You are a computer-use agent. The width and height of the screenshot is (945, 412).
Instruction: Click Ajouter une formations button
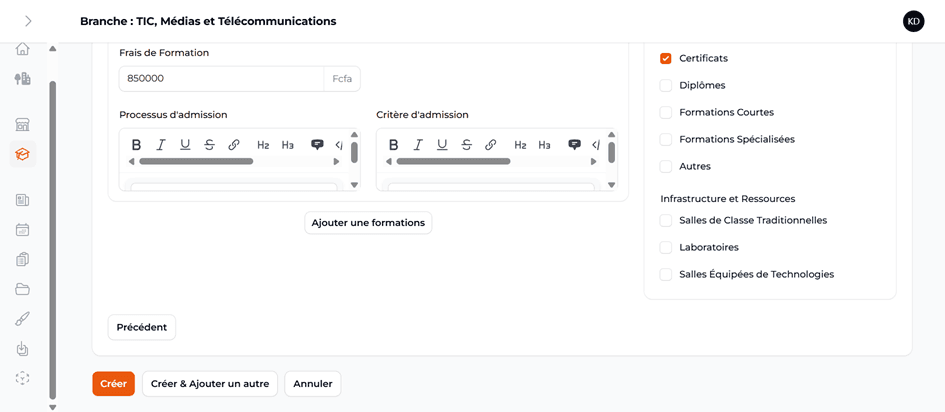point(368,223)
